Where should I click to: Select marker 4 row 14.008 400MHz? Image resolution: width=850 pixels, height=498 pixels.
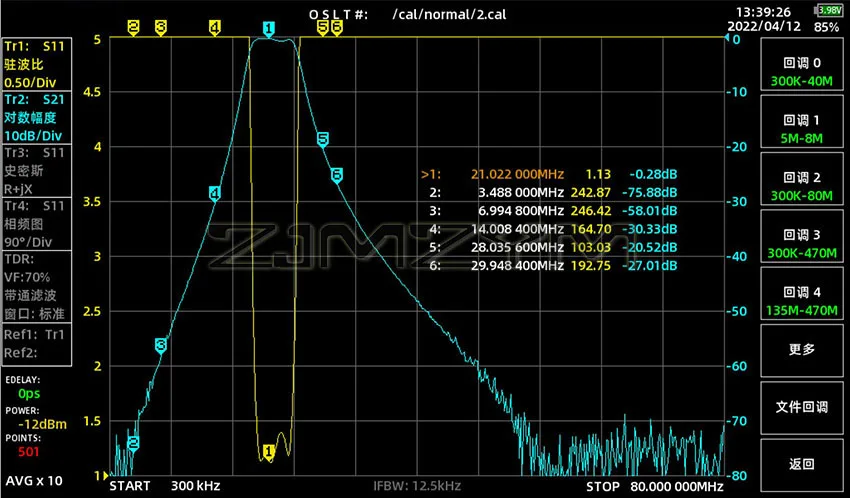click(x=553, y=229)
